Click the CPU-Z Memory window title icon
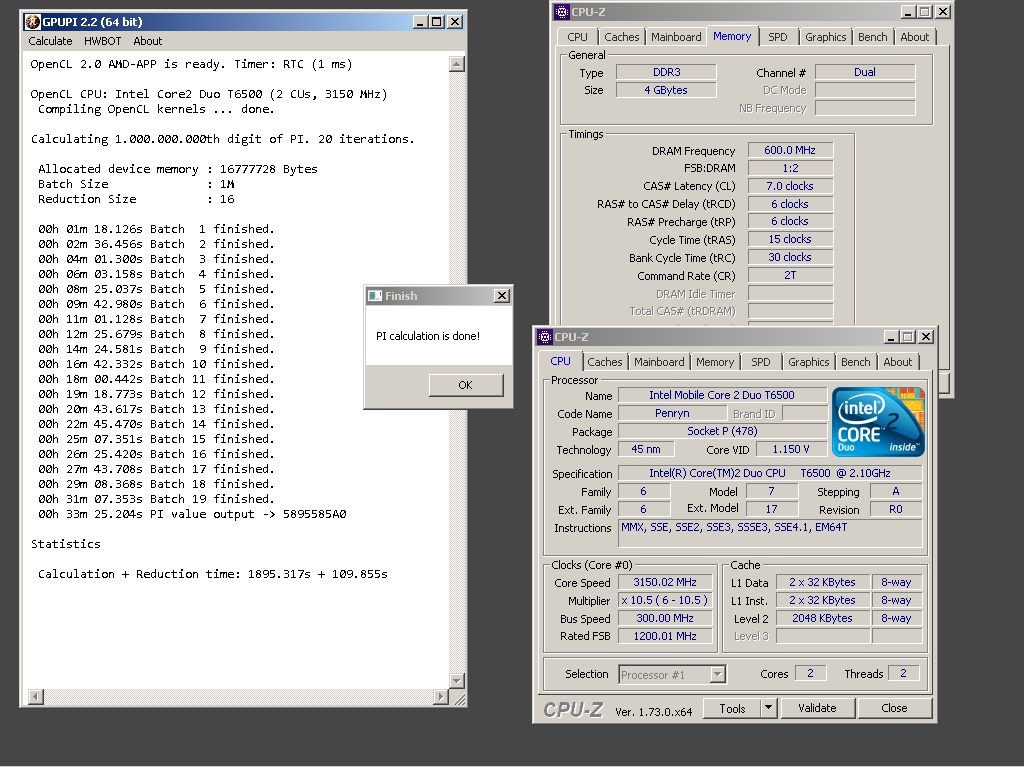1024x768 pixels. [562, 12]
